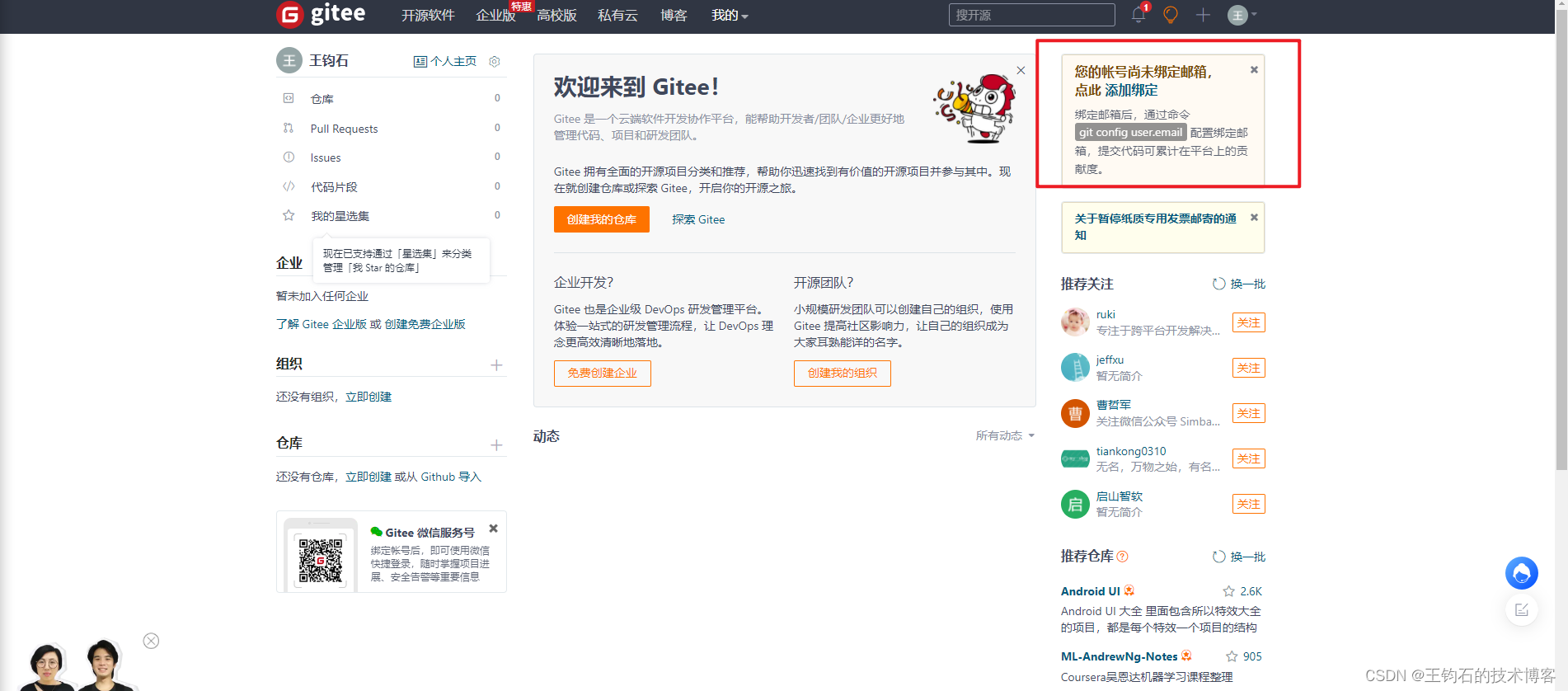Viewport: 1568px width, 691px height.
Task: Open the 所有动态 filter dropdown
Action: [x=1005, y=435]
